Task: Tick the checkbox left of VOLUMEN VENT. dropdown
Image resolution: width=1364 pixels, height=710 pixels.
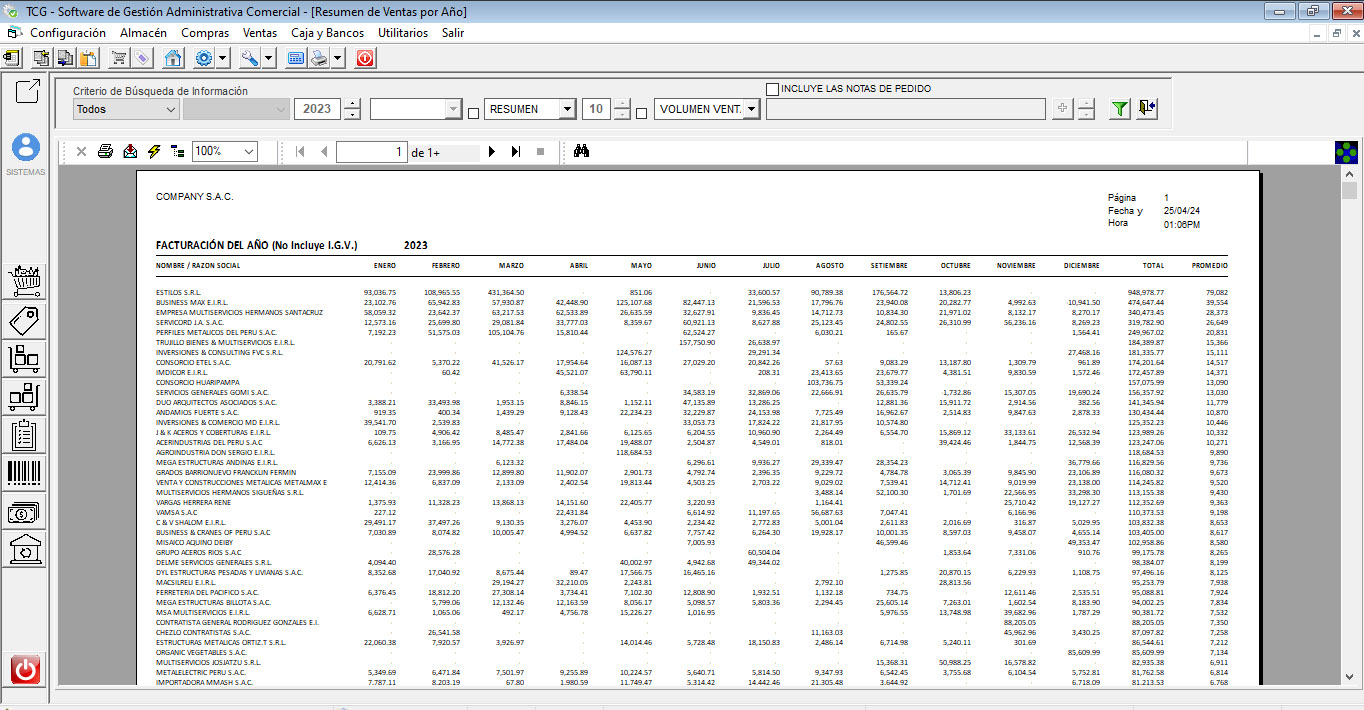Action: 642,112
